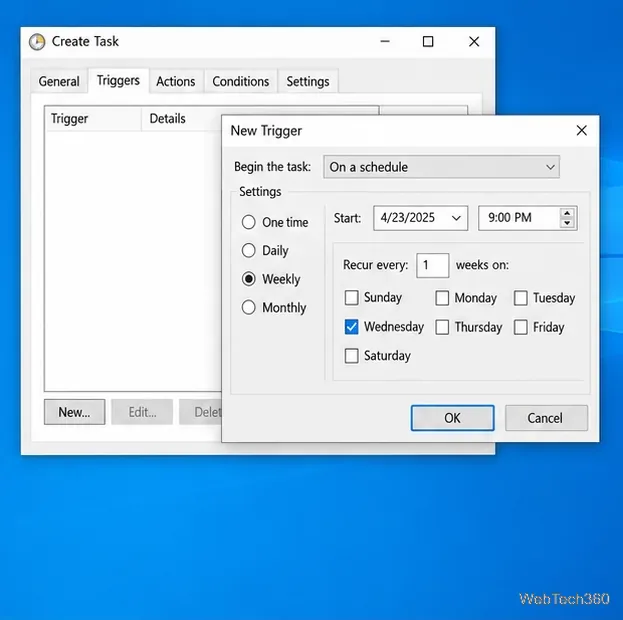Close the Create Task window
The height and width of the screenshot is (620, 623).
point(474,41)
